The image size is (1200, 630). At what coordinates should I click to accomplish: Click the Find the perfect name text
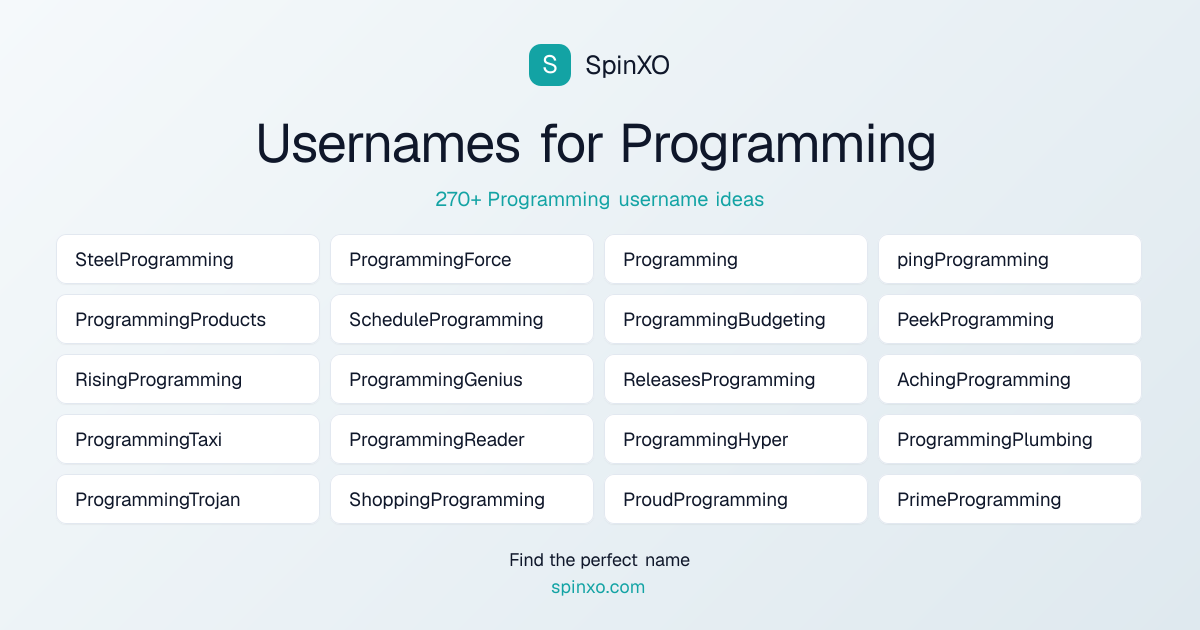[x=599, y=560]
